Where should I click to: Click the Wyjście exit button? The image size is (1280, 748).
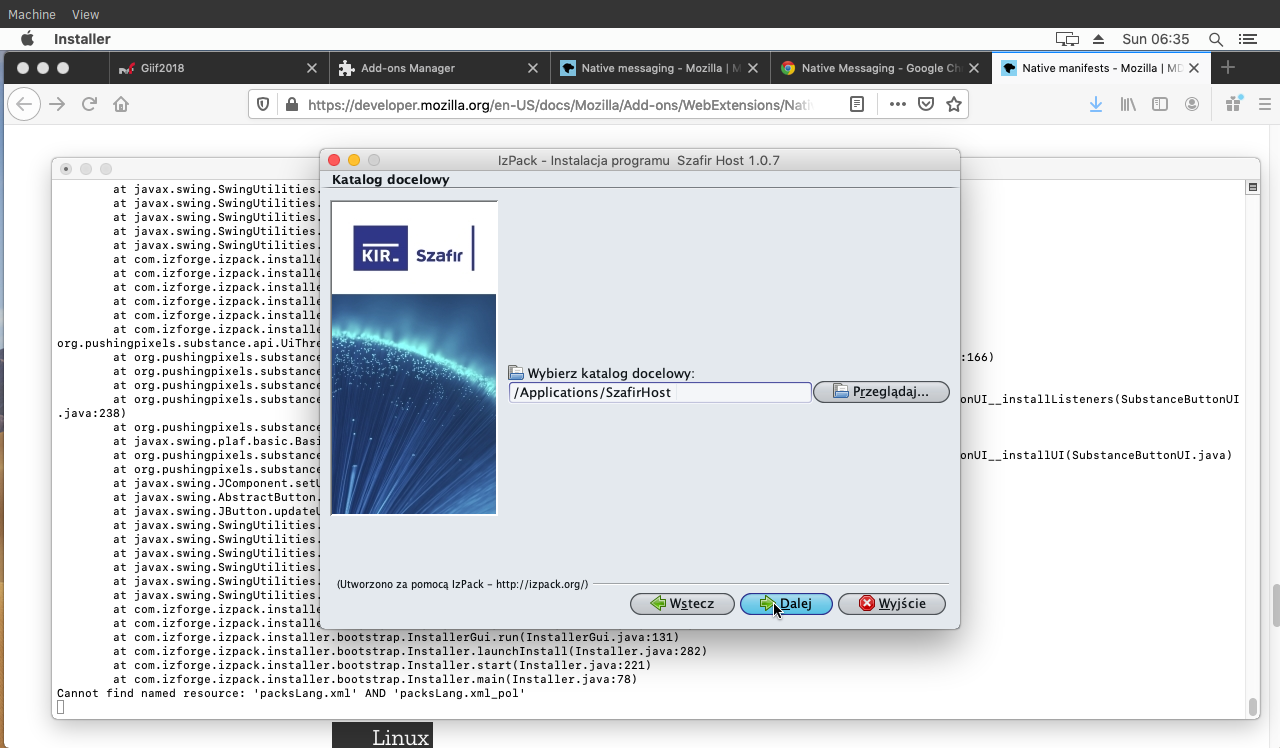pyautogui.click(x=891, y=604)
